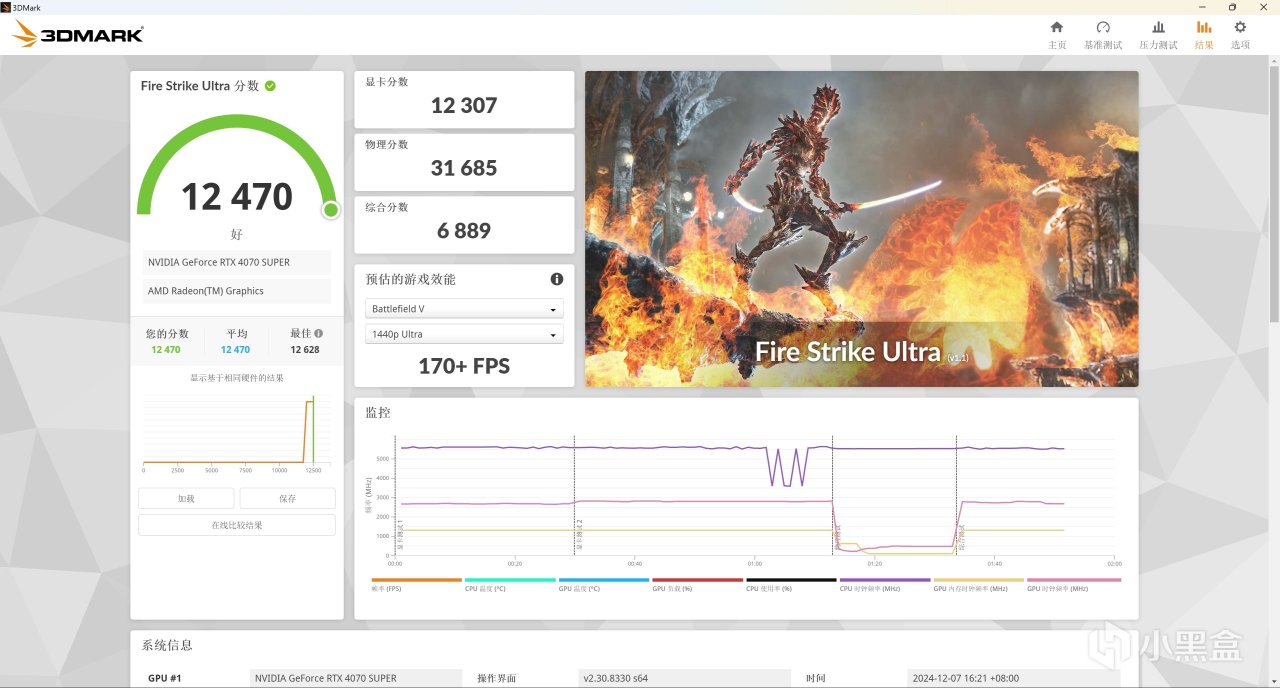Click the 3DMark title bar app icon
The width and height of the screenshot is (1280, 688).
coord(5,6)
